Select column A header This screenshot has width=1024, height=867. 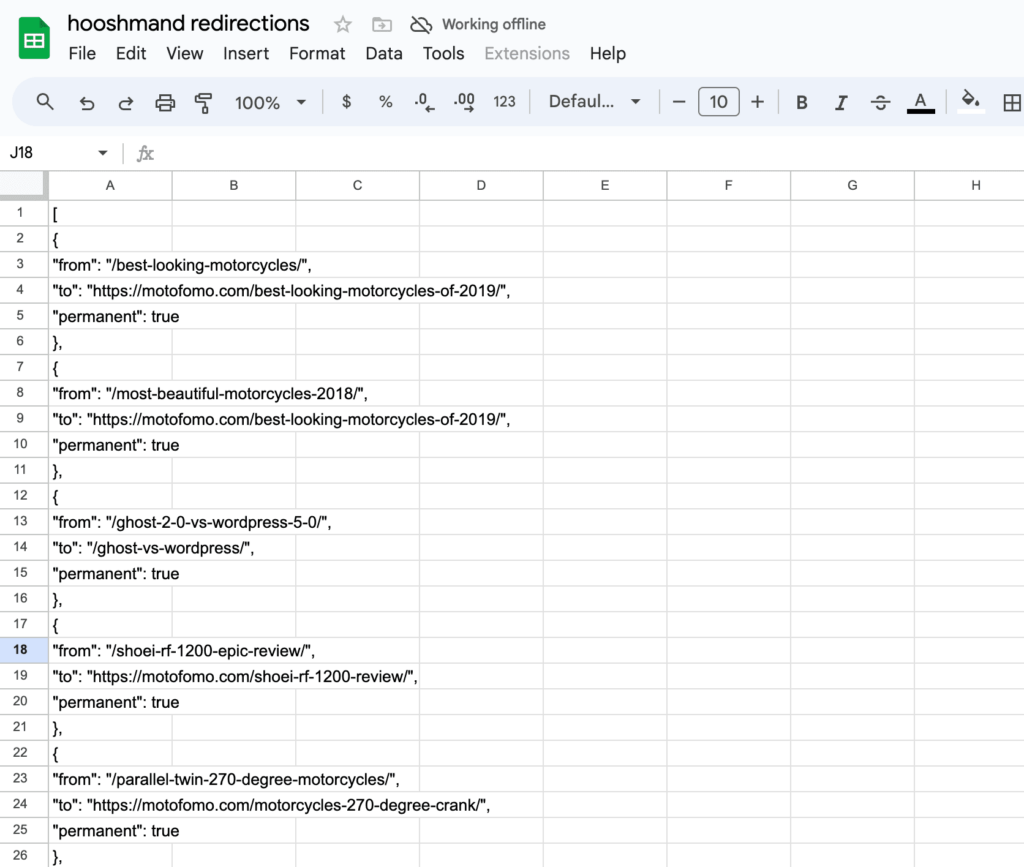pyautogui.click(x=110, y=185)
